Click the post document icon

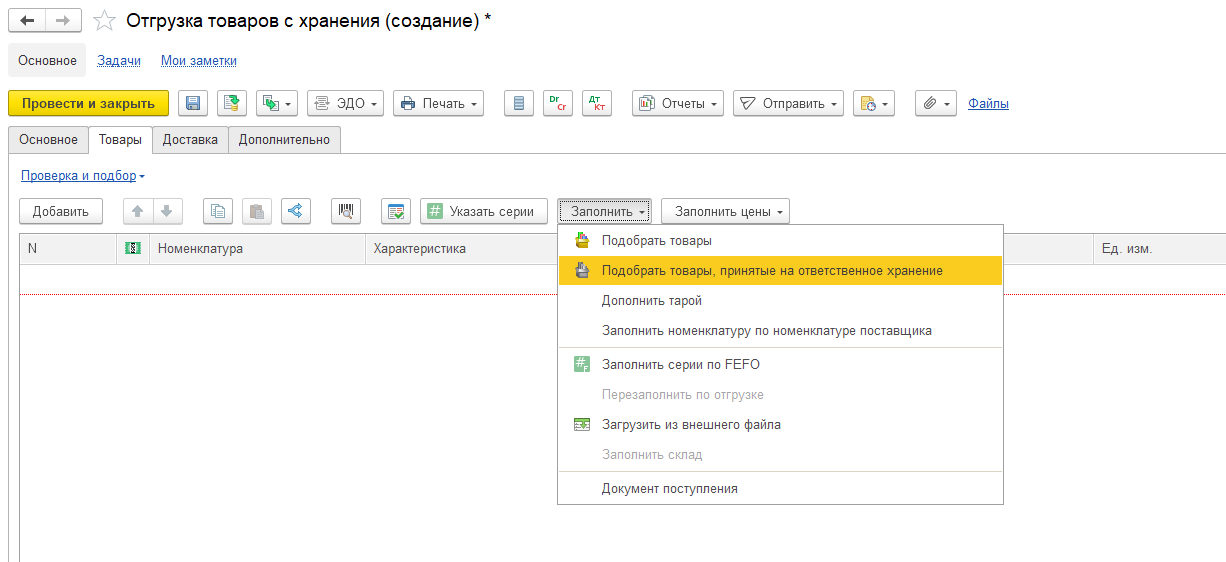[x=232, y=103]
